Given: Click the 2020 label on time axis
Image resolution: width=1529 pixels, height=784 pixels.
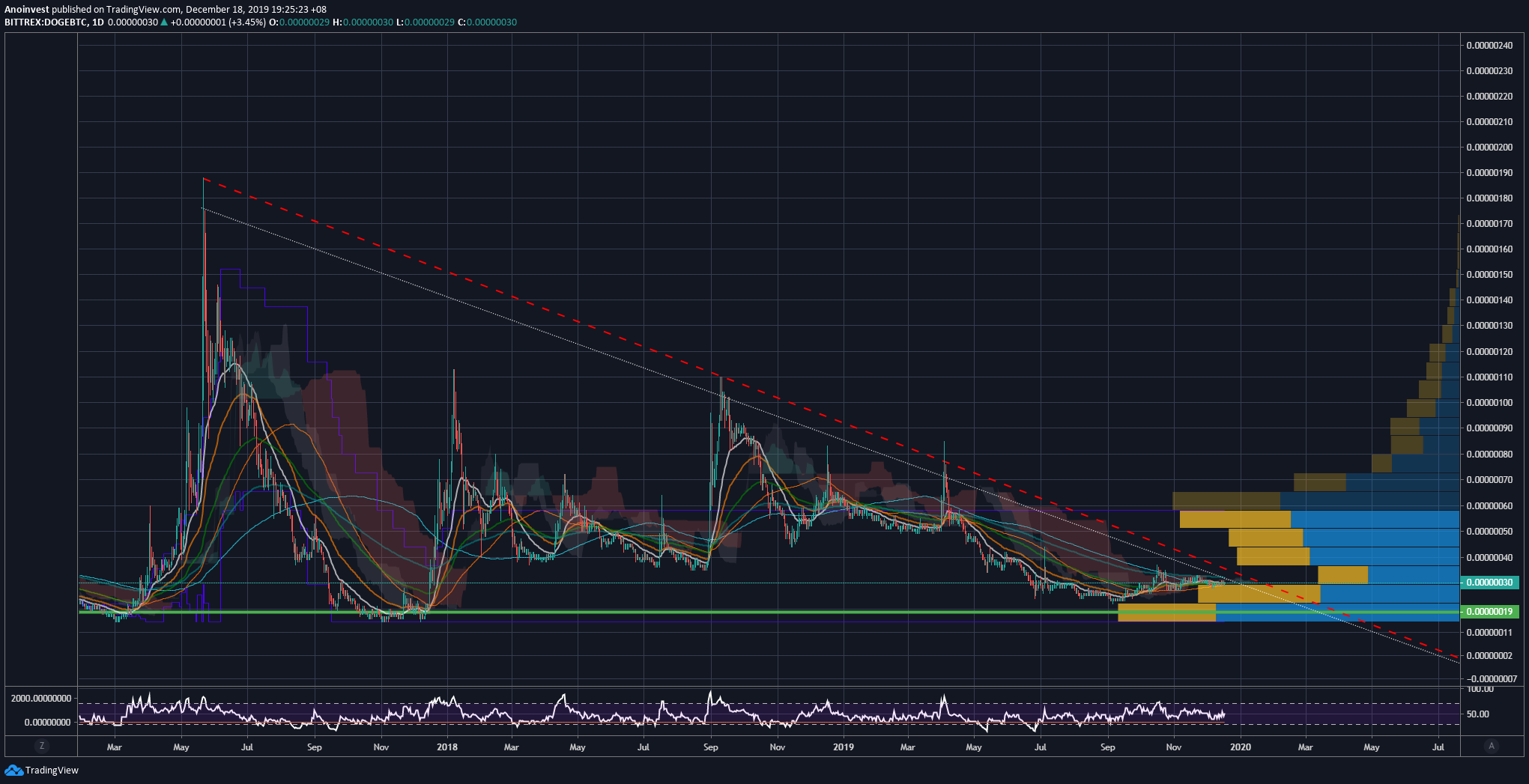Looking at the screenshot, I should 1241,747.
